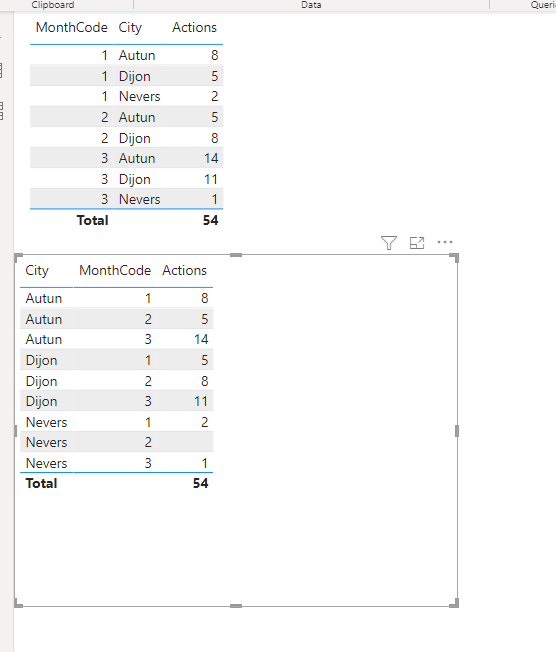This screenshot has height=652, width=556.
Task: Click Autun in top table month 2 row
Action: click(x=137, y=117)
